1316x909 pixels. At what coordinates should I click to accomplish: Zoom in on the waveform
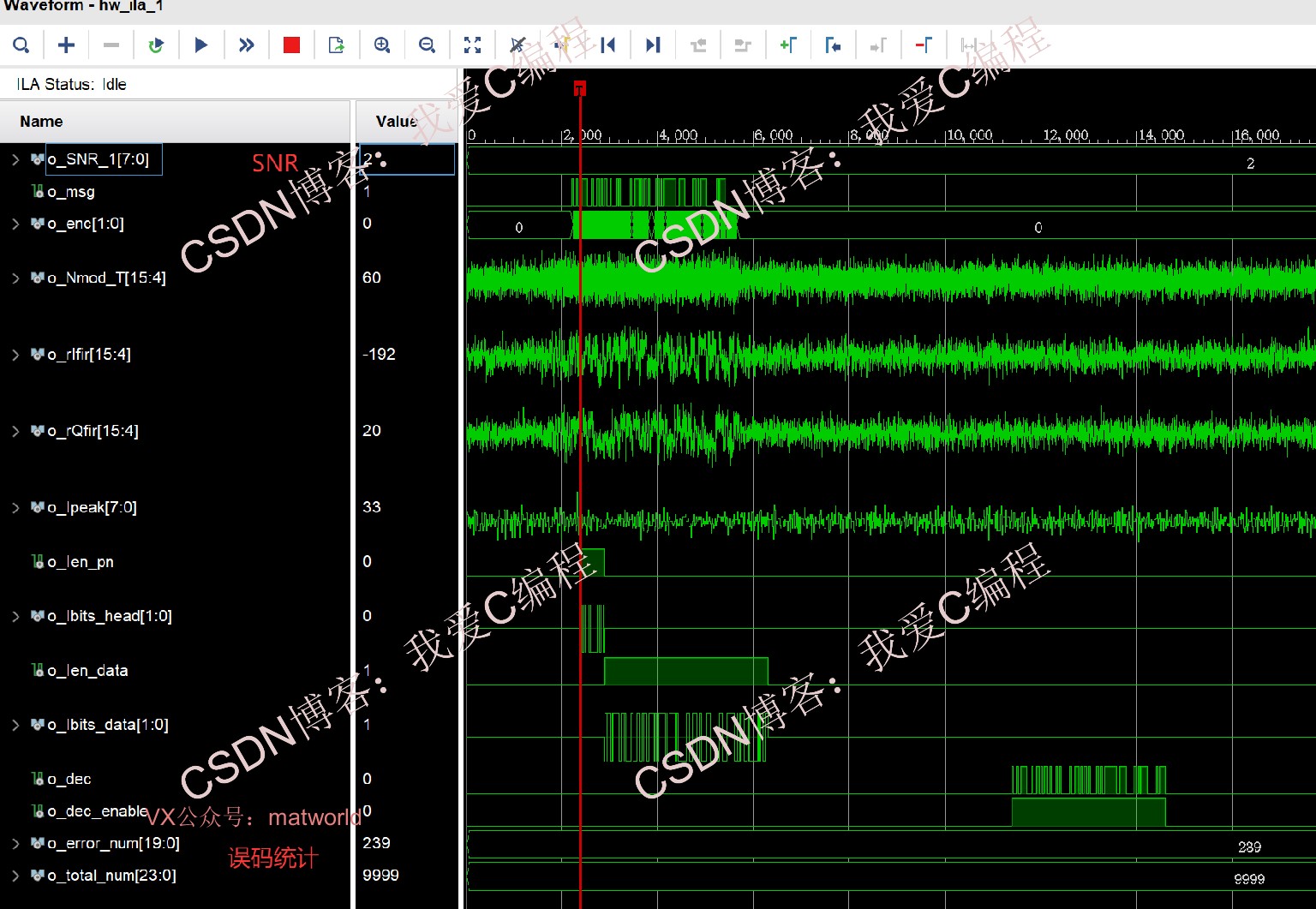(x=382, y=45)
